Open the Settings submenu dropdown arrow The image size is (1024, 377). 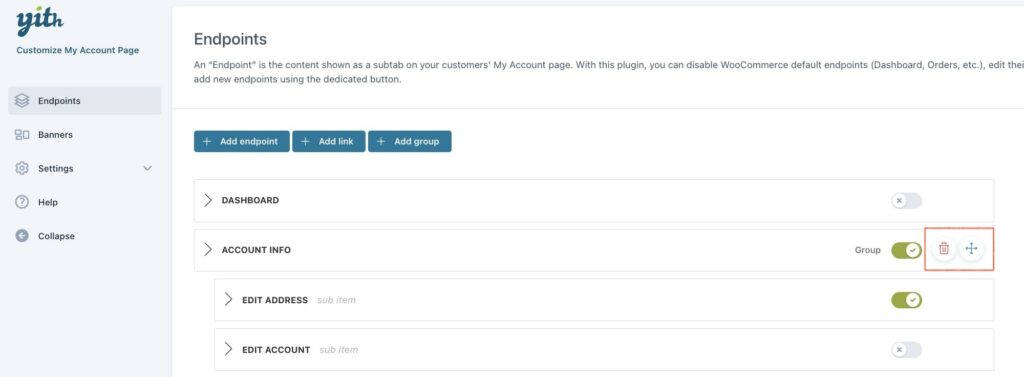pos(147,169)
